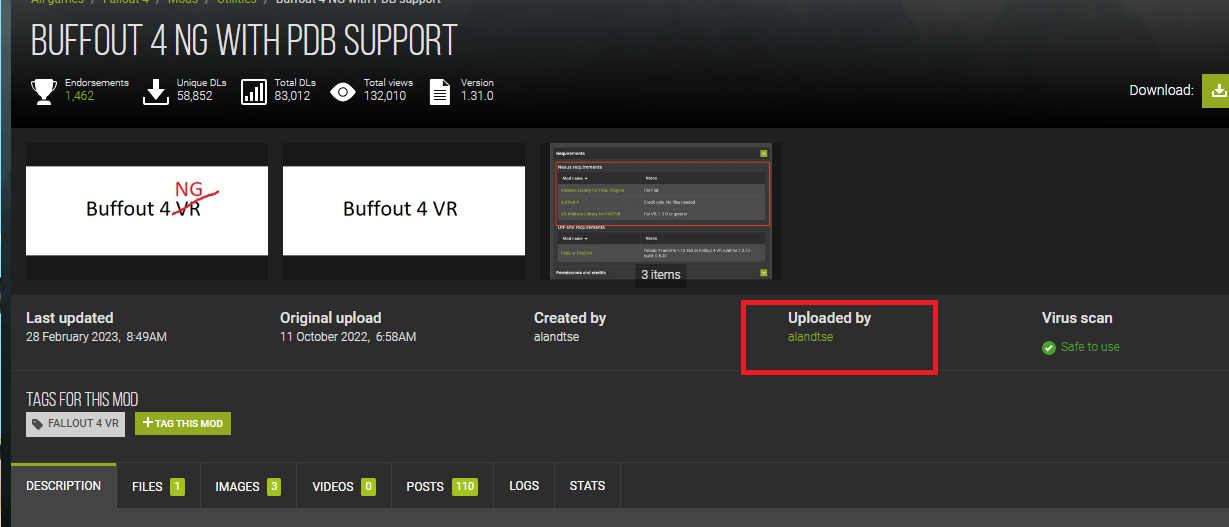Switch to the Videos tab
Image resolution: width=1229 pixels, height=527 pixels.
[344, 487]
